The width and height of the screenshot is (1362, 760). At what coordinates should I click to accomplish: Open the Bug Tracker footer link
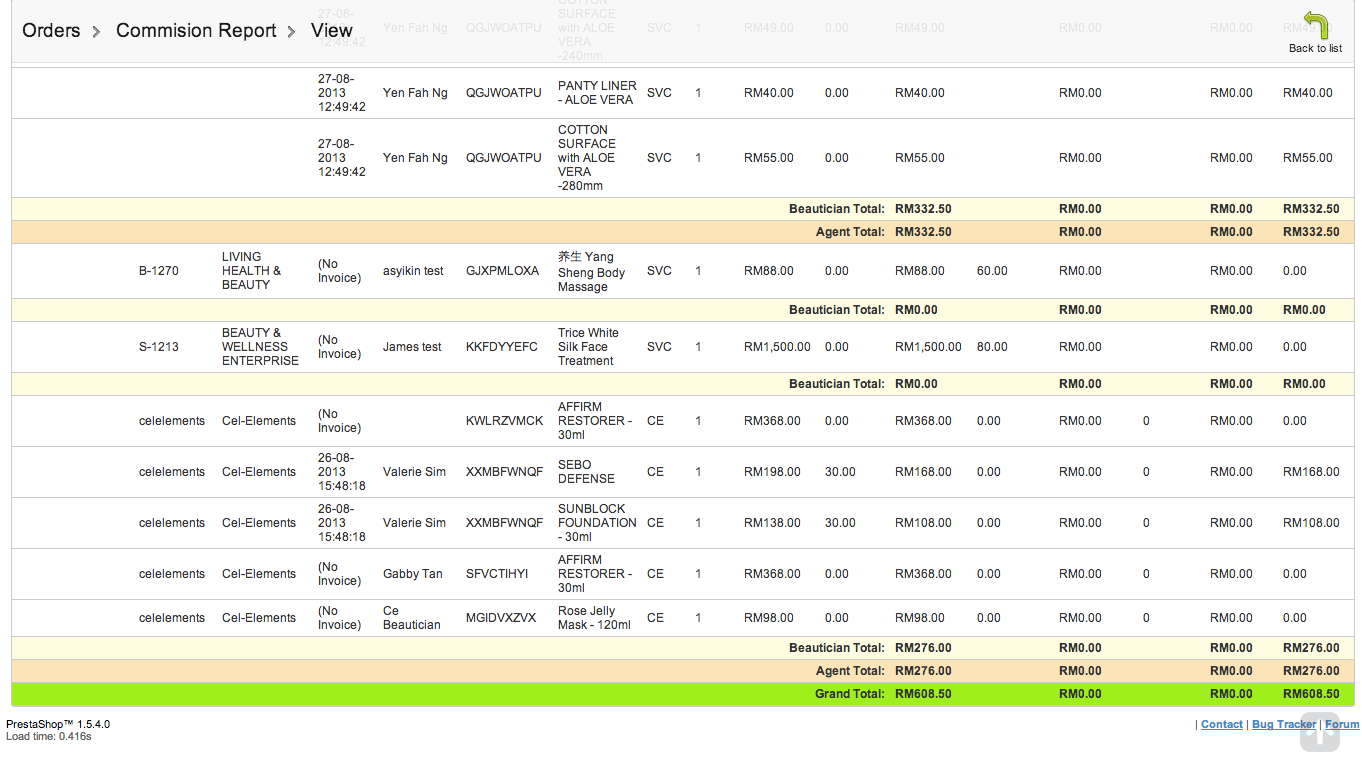pos(1283,724)
